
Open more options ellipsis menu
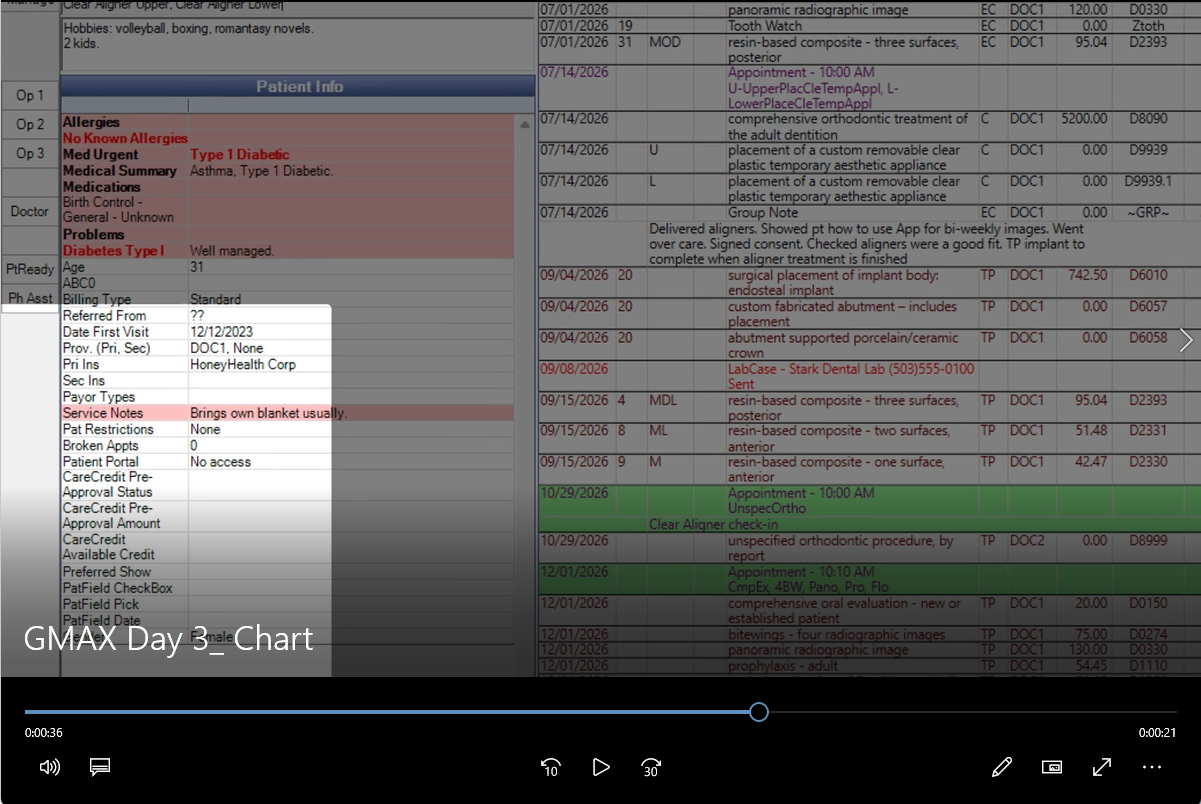pyautogui.click(x=1151, y=767)
